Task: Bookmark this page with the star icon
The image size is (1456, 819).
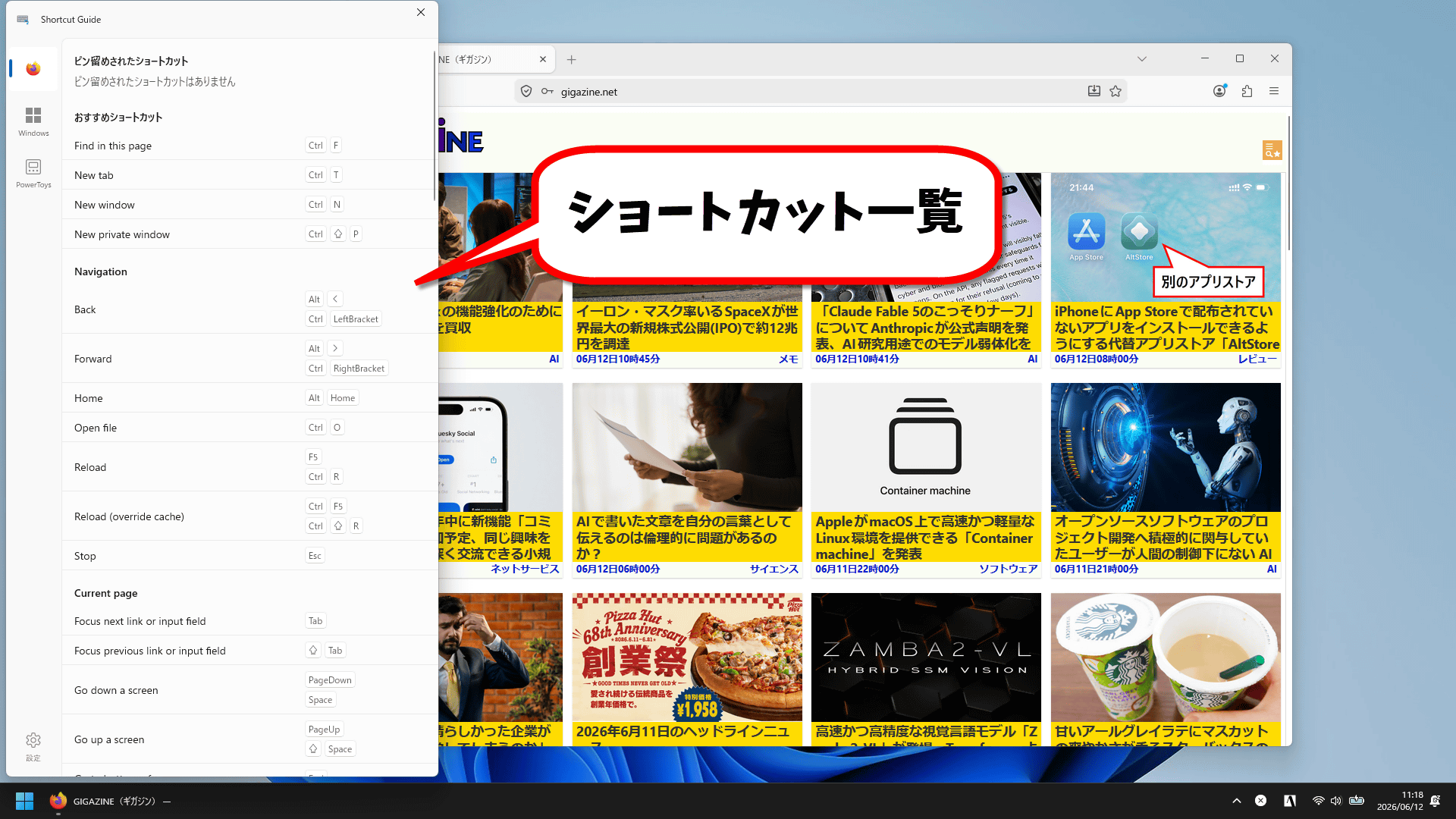Action: tap(1116, 91)
